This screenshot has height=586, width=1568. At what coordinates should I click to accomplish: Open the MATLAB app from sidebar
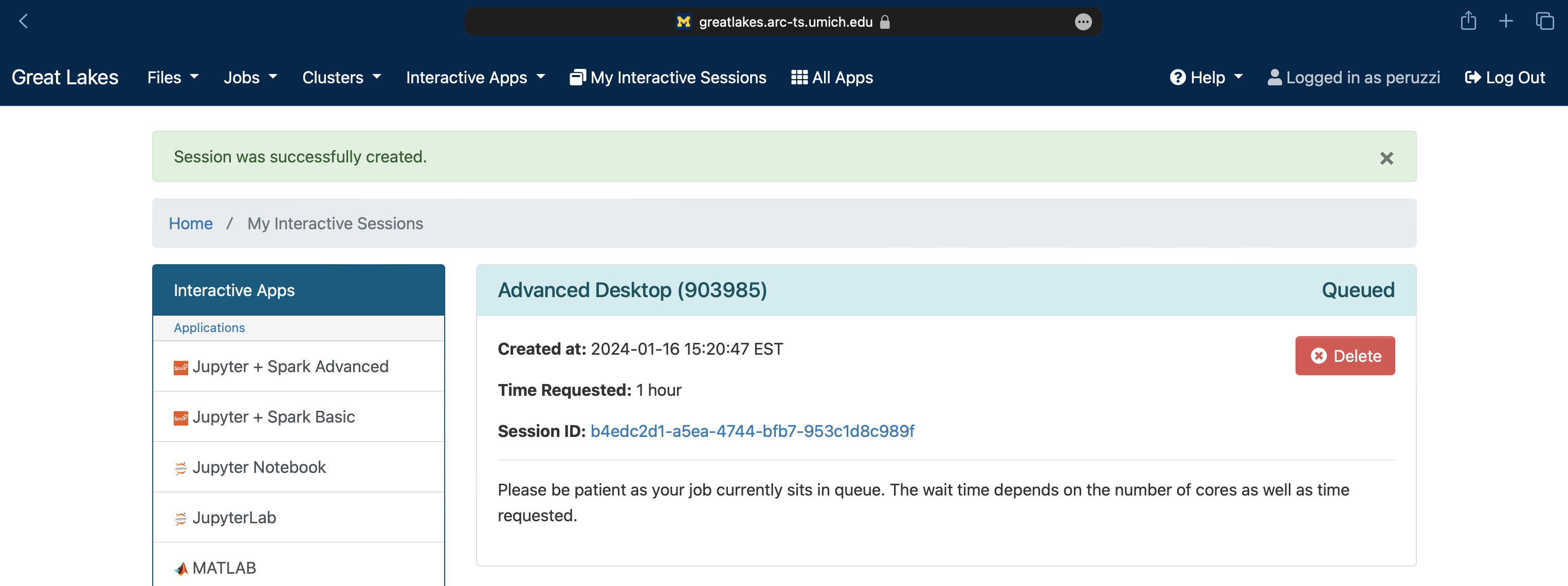pos(224,567)
